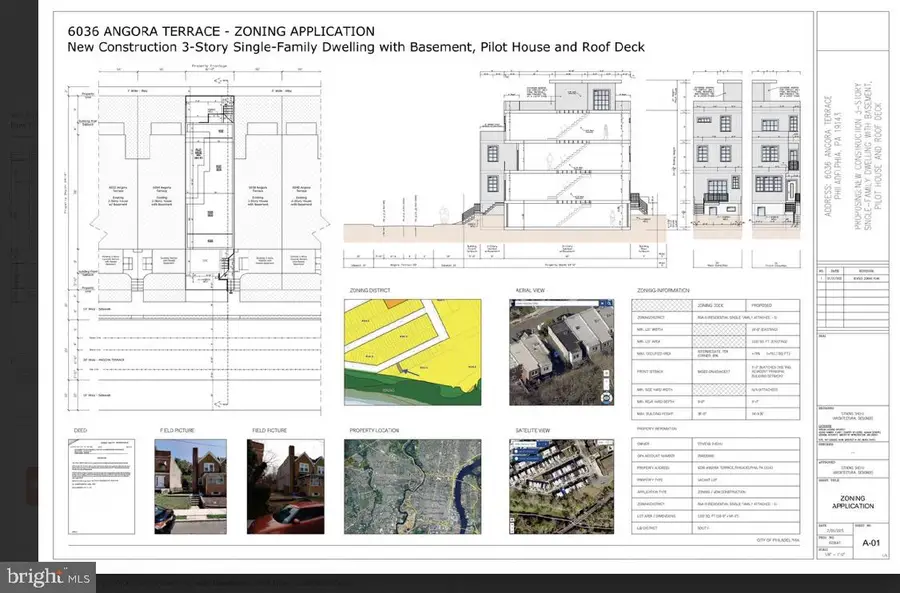
Task: Click the 'VACANT LOT' property type value
Action: point(706,480)
